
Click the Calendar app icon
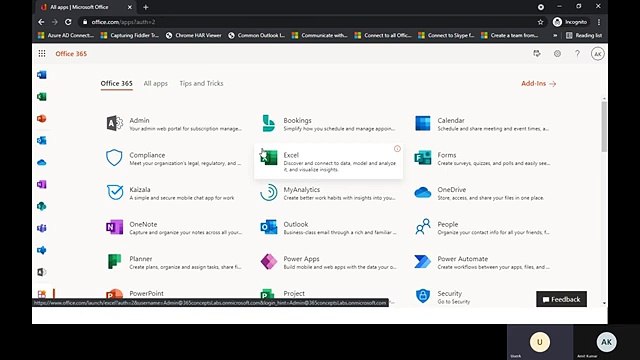[x=422, y=123]
